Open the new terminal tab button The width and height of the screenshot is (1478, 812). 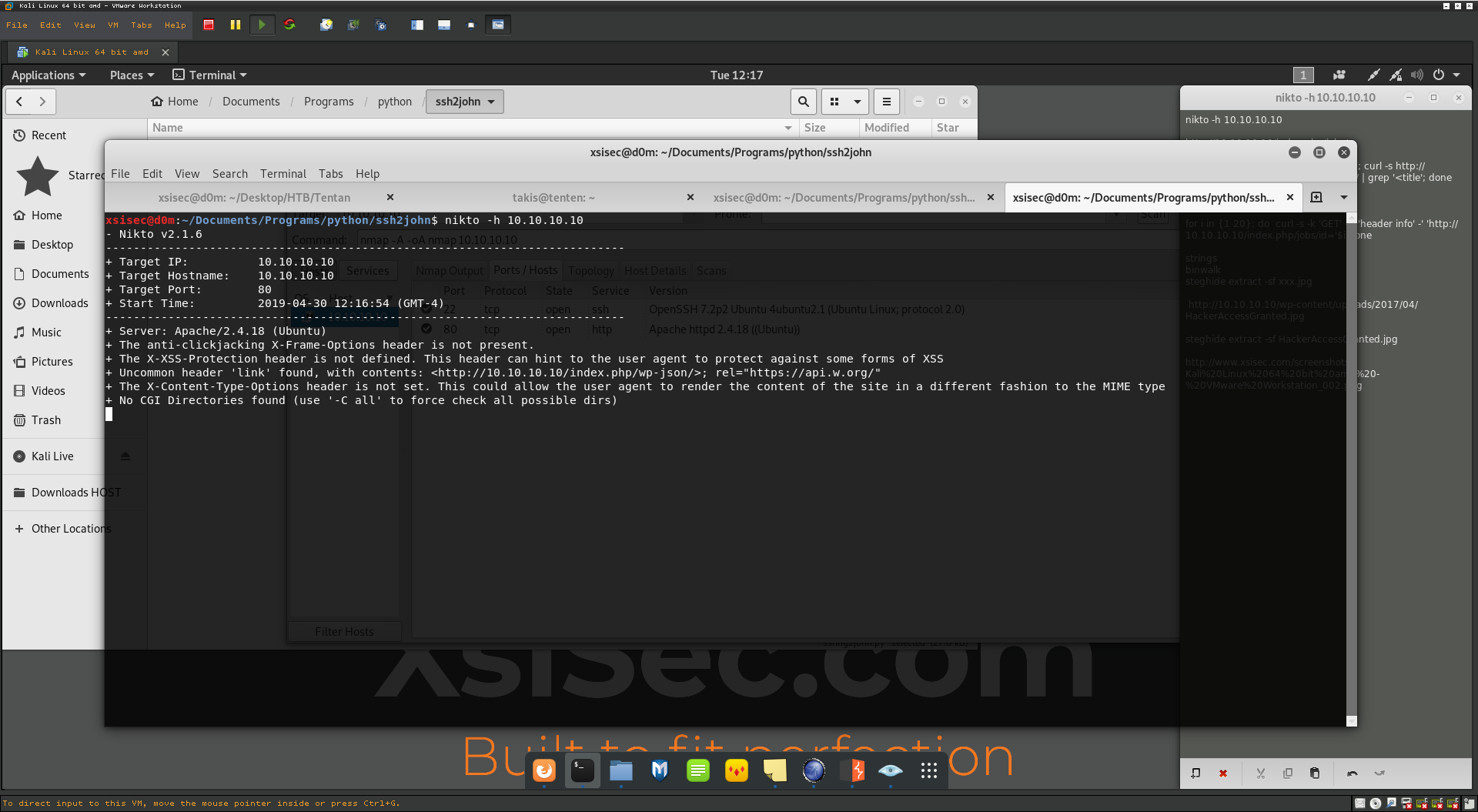[x=1316, y=198]
